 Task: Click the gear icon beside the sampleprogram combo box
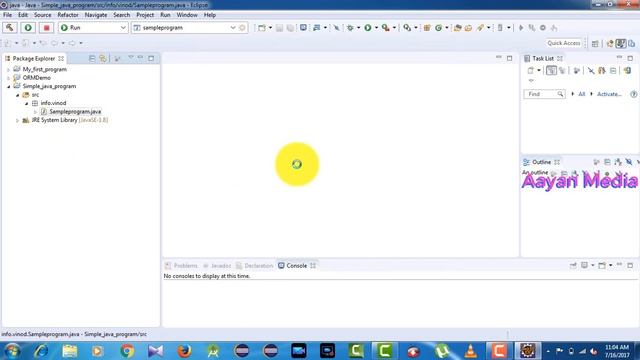coord(242,28)
